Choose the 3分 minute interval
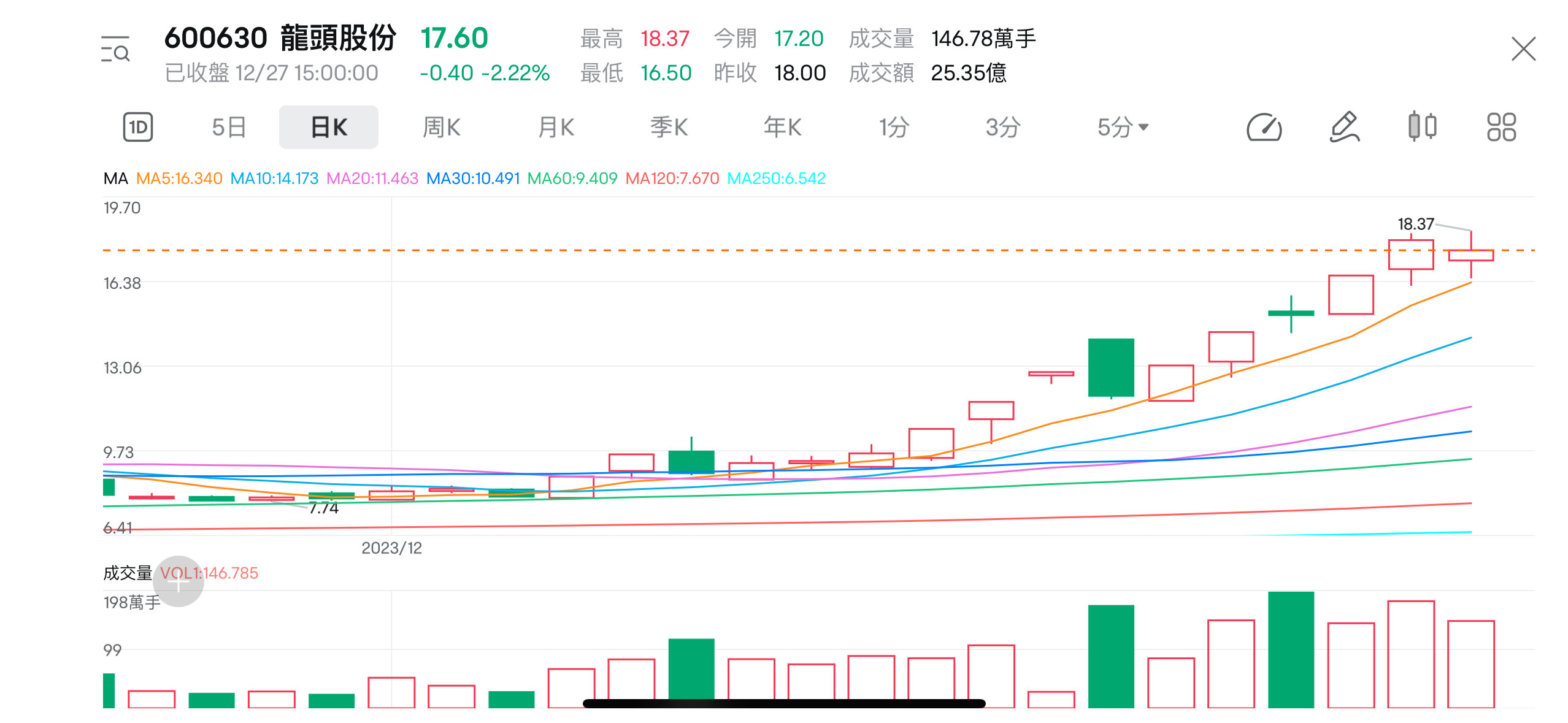This screenshot has width=1568, height=723. (1003, 127)
